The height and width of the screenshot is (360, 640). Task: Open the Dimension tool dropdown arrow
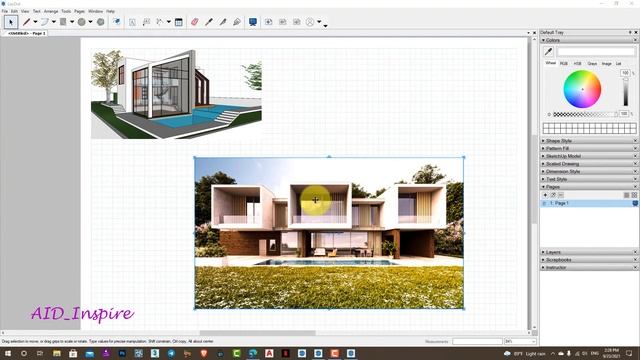169,22
